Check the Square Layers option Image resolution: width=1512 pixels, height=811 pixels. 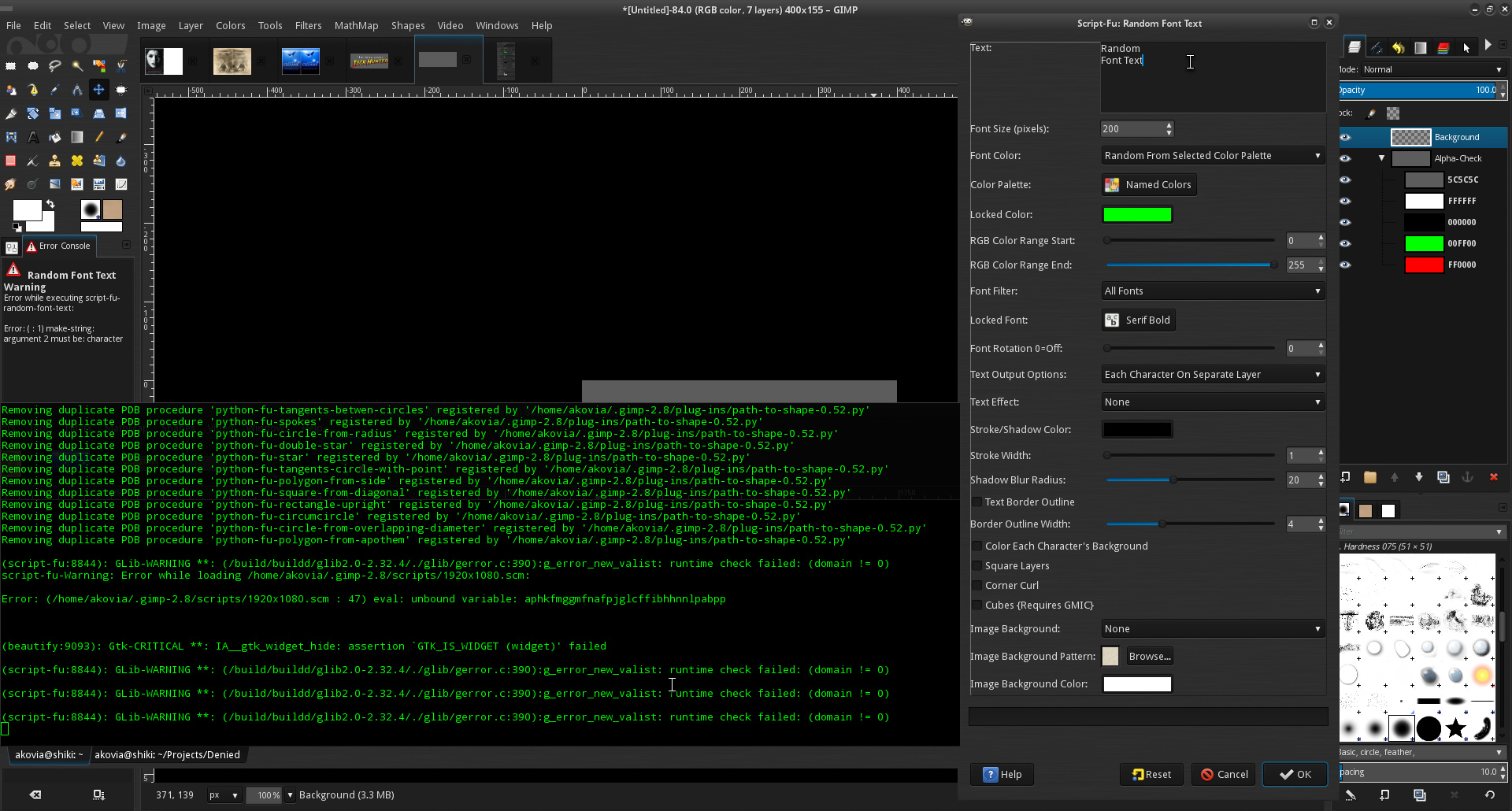[976, 566]
